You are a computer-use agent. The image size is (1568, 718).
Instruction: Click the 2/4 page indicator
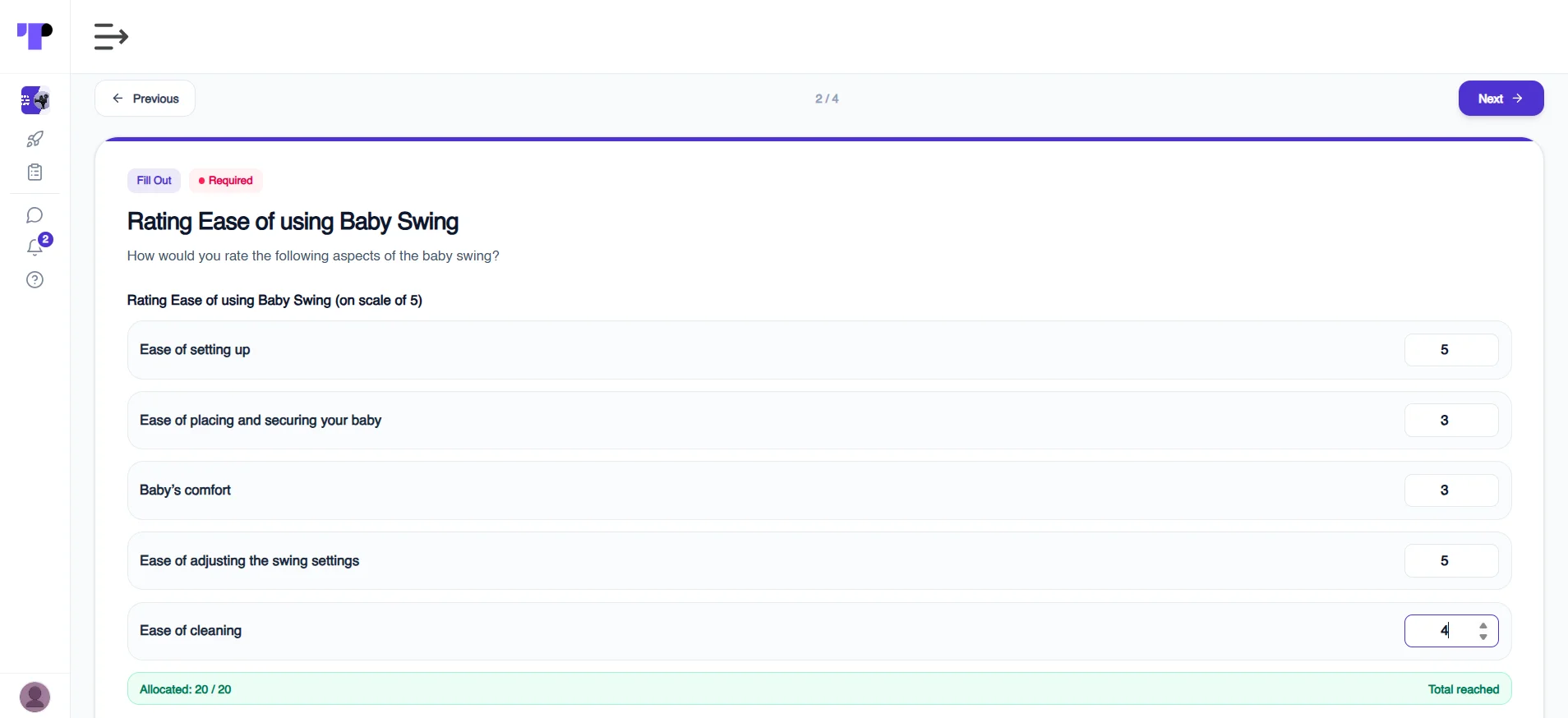click(827, 99)
